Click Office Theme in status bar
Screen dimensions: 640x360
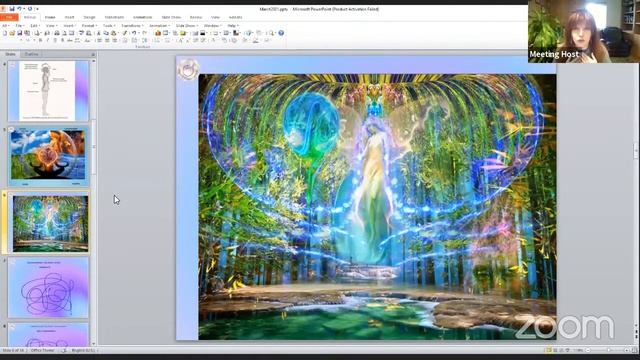(x=42, y=350)
